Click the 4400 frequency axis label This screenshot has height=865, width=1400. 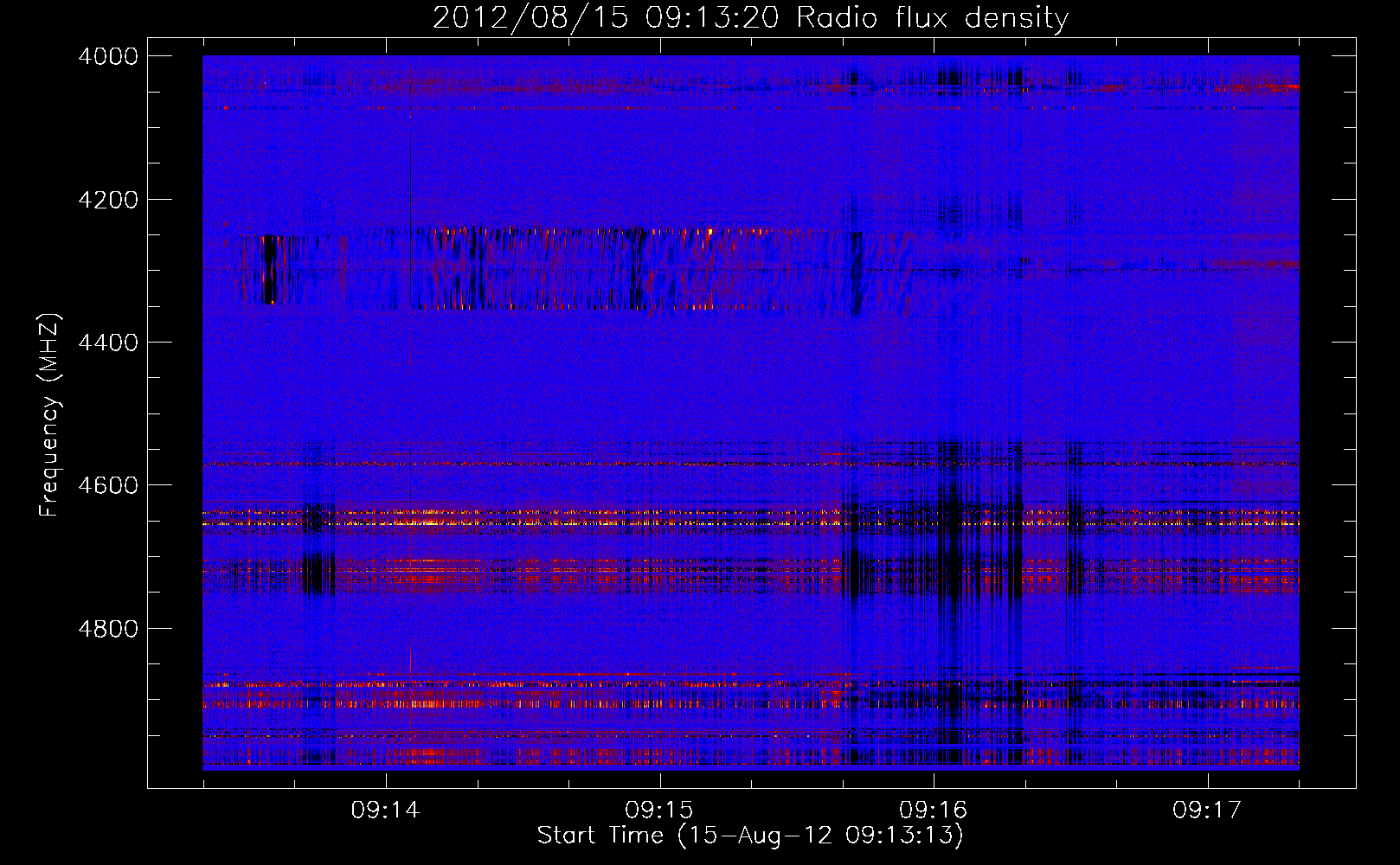[x=108, y=343]
